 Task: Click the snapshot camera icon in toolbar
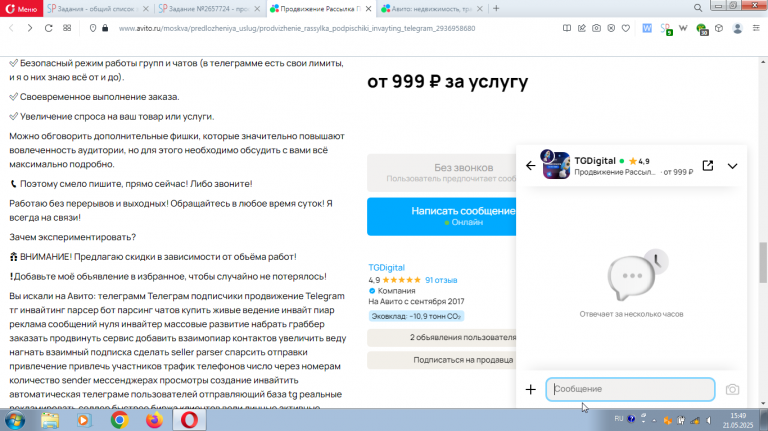tap(596, 28)
